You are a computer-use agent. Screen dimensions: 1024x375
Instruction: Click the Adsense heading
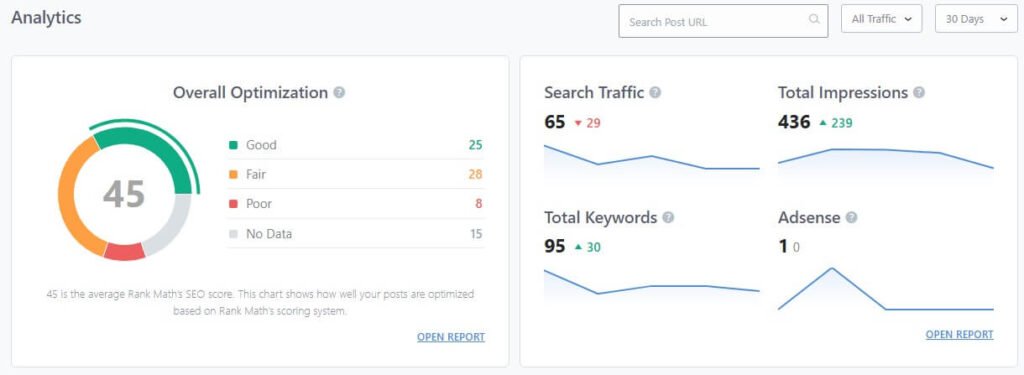[809, 218]
